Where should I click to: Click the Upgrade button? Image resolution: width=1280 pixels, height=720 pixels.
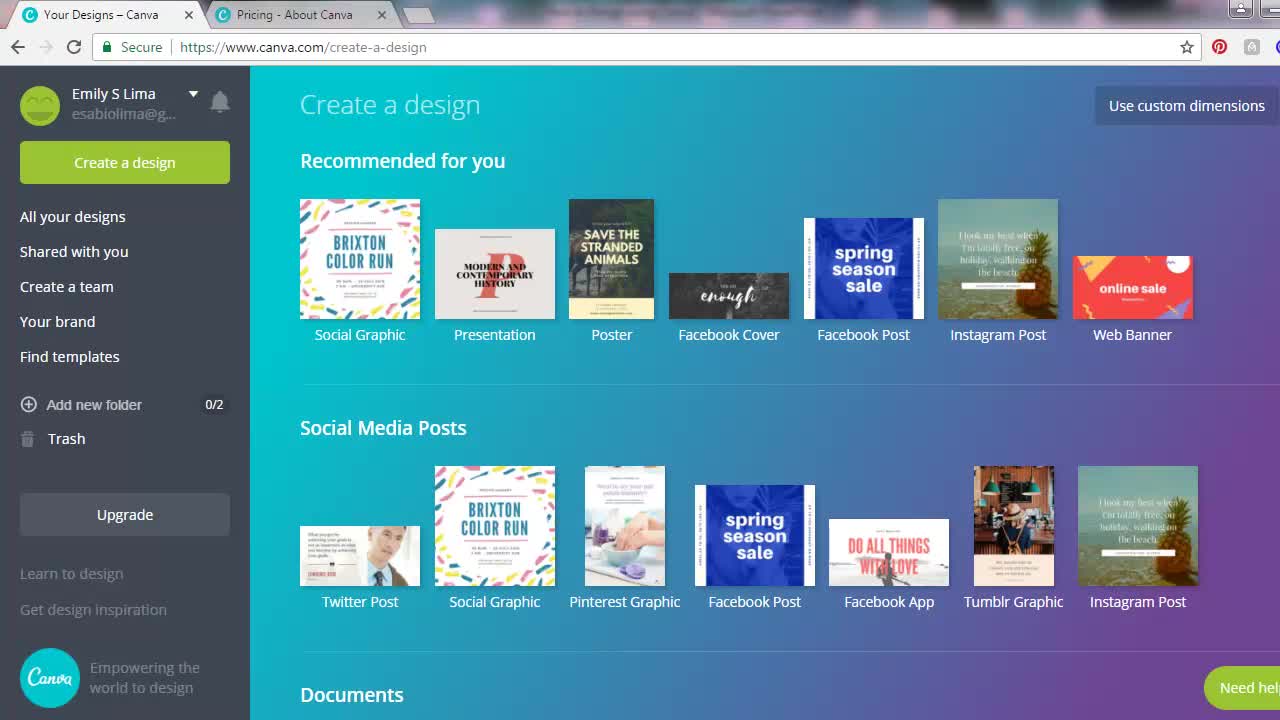click(x=125, y=515)
